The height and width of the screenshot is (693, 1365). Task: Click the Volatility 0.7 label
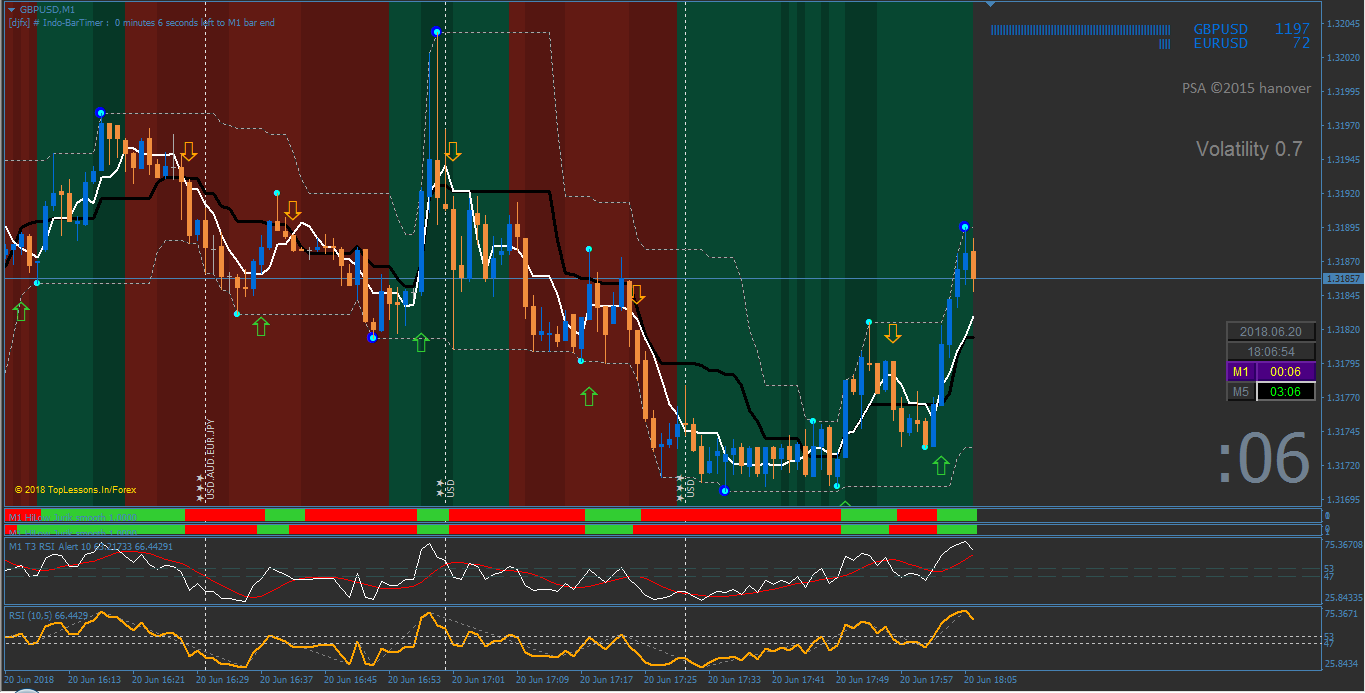tap(1249, 149)
